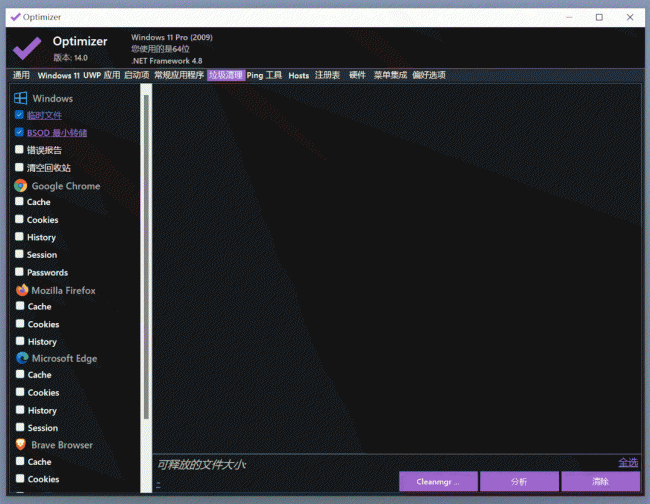Click the Mozilla Firefox heading text
The image size is (650, 504).
coord(63,291)
